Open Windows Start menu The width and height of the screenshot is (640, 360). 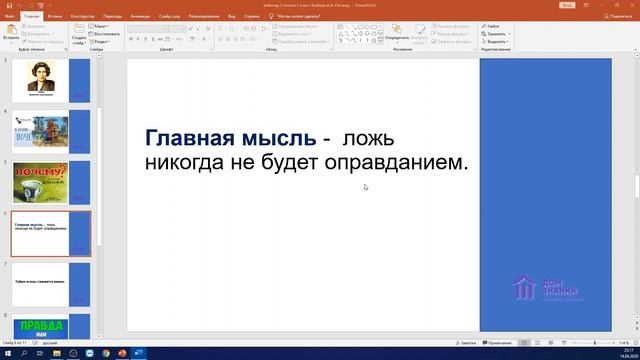8,353
